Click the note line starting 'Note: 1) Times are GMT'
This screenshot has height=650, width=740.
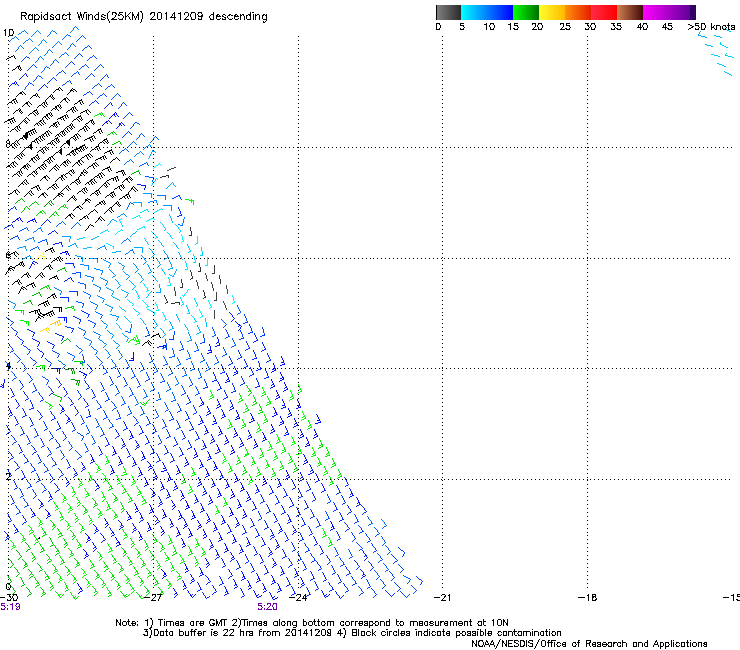point(311,623)
